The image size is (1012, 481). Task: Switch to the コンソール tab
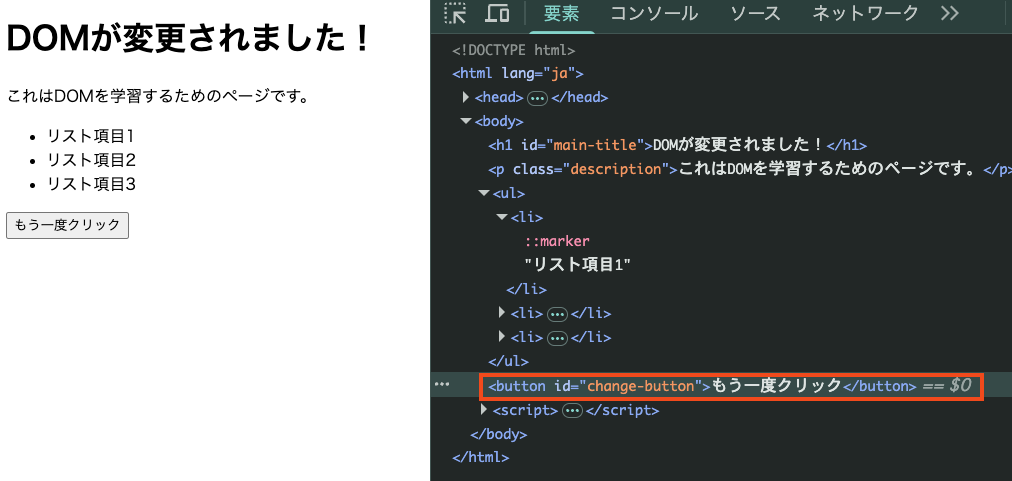pyautogui.click(x=654, y=14)
